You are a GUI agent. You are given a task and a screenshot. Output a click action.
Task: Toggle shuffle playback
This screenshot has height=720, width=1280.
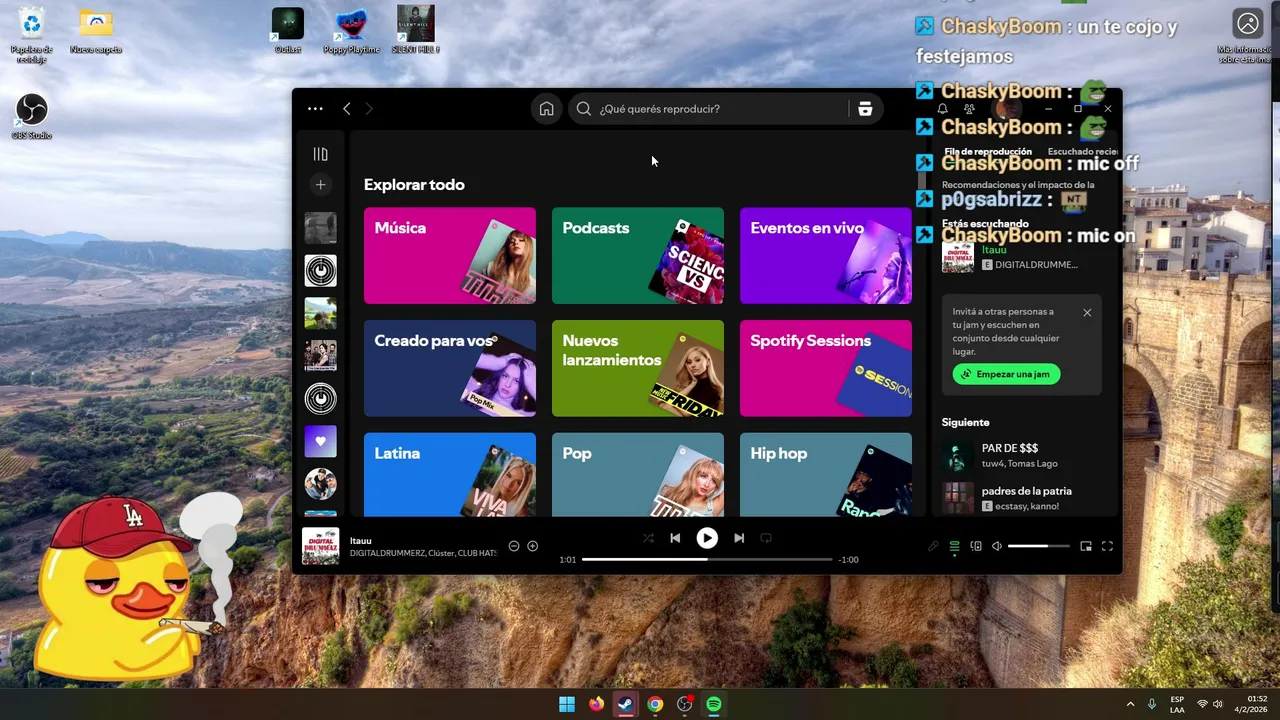(x=648, y=538)
